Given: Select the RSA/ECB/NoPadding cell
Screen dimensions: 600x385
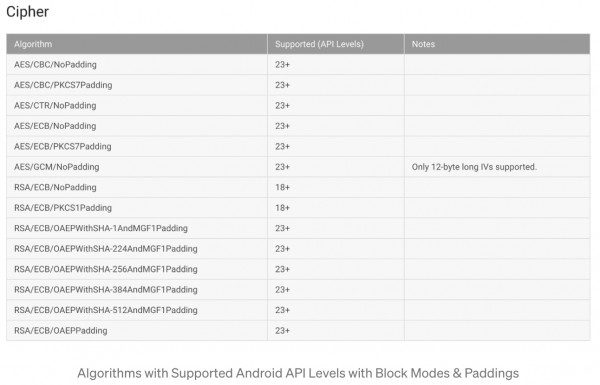Looking at the screenshot, I should (x=137, y=188).
